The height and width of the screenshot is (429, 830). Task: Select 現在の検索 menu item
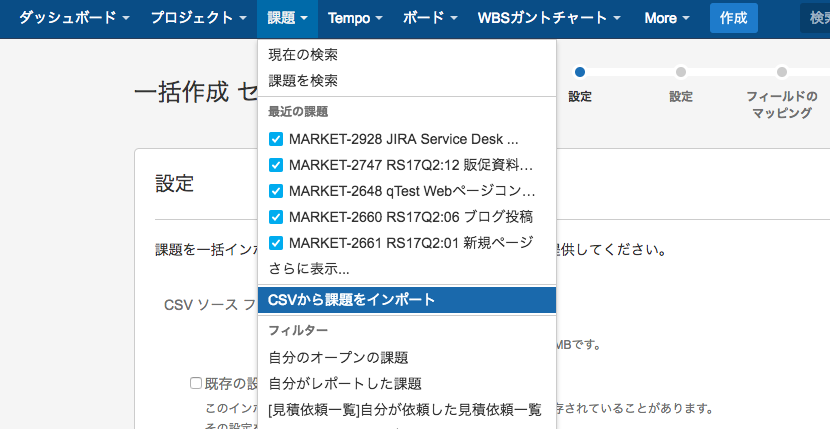click(x=407, y=55)
